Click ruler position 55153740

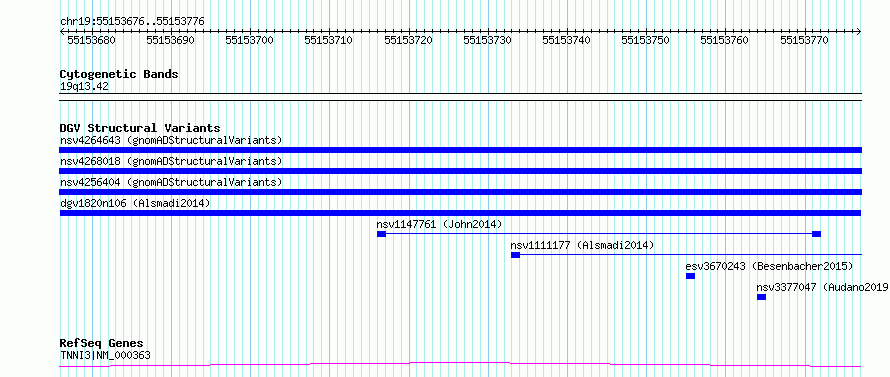[x=567, y=40]
